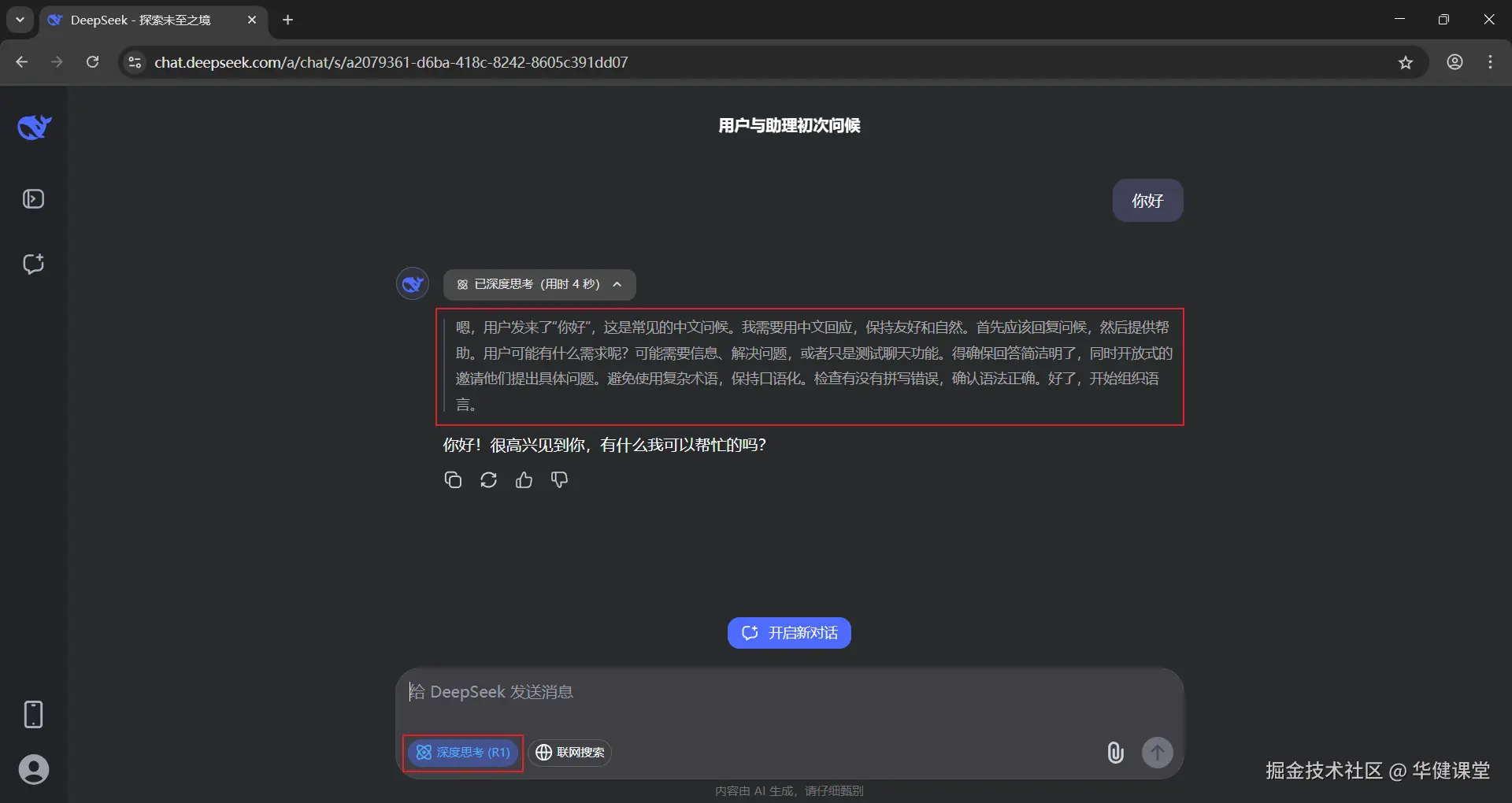Open a new browser tab
The image size is (1512, 803).
point(287,20)
